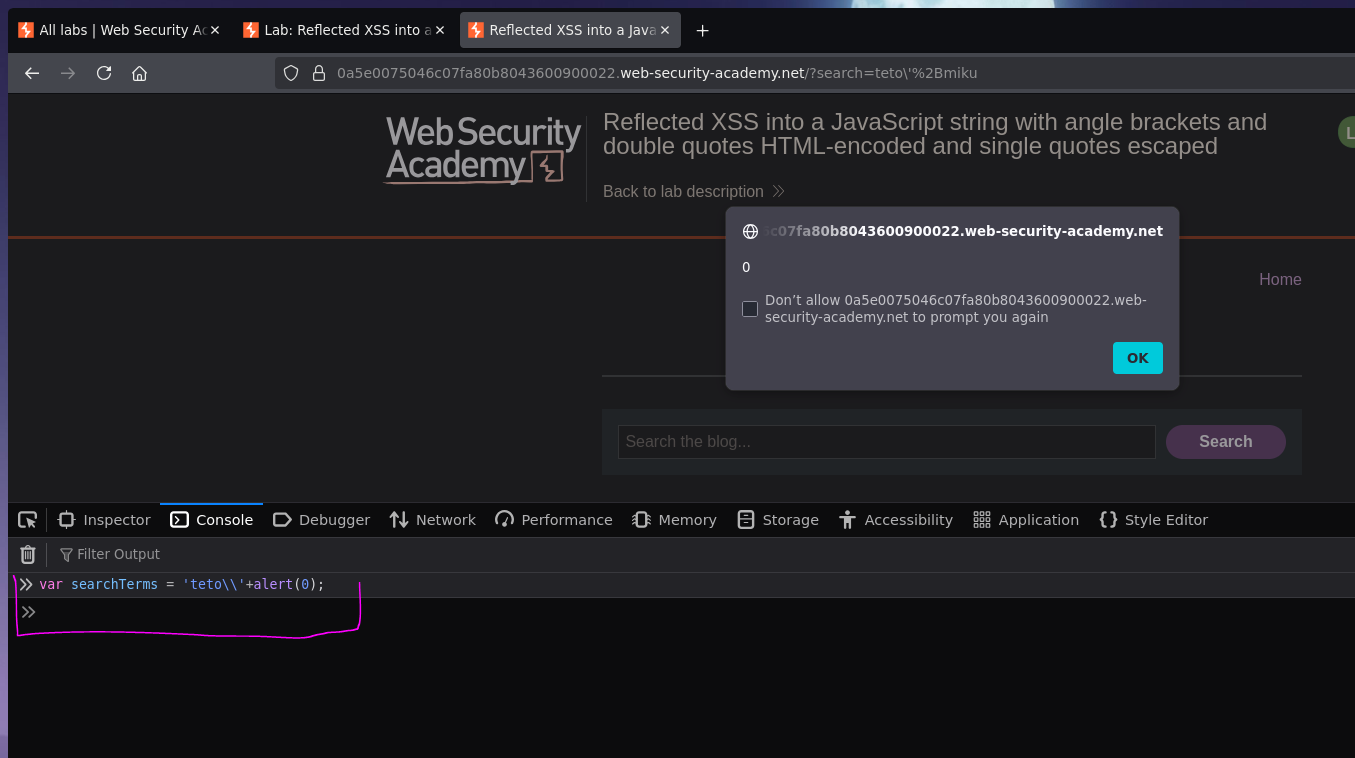
Task: Open the Performance panel
Action: [x=553, y=520]
